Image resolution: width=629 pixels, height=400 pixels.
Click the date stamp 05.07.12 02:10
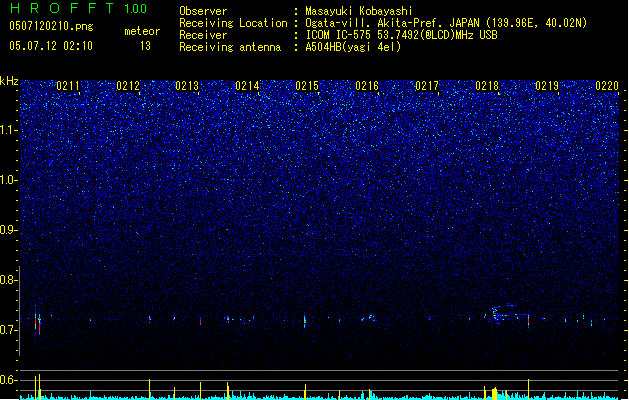[x=51, y=46]
